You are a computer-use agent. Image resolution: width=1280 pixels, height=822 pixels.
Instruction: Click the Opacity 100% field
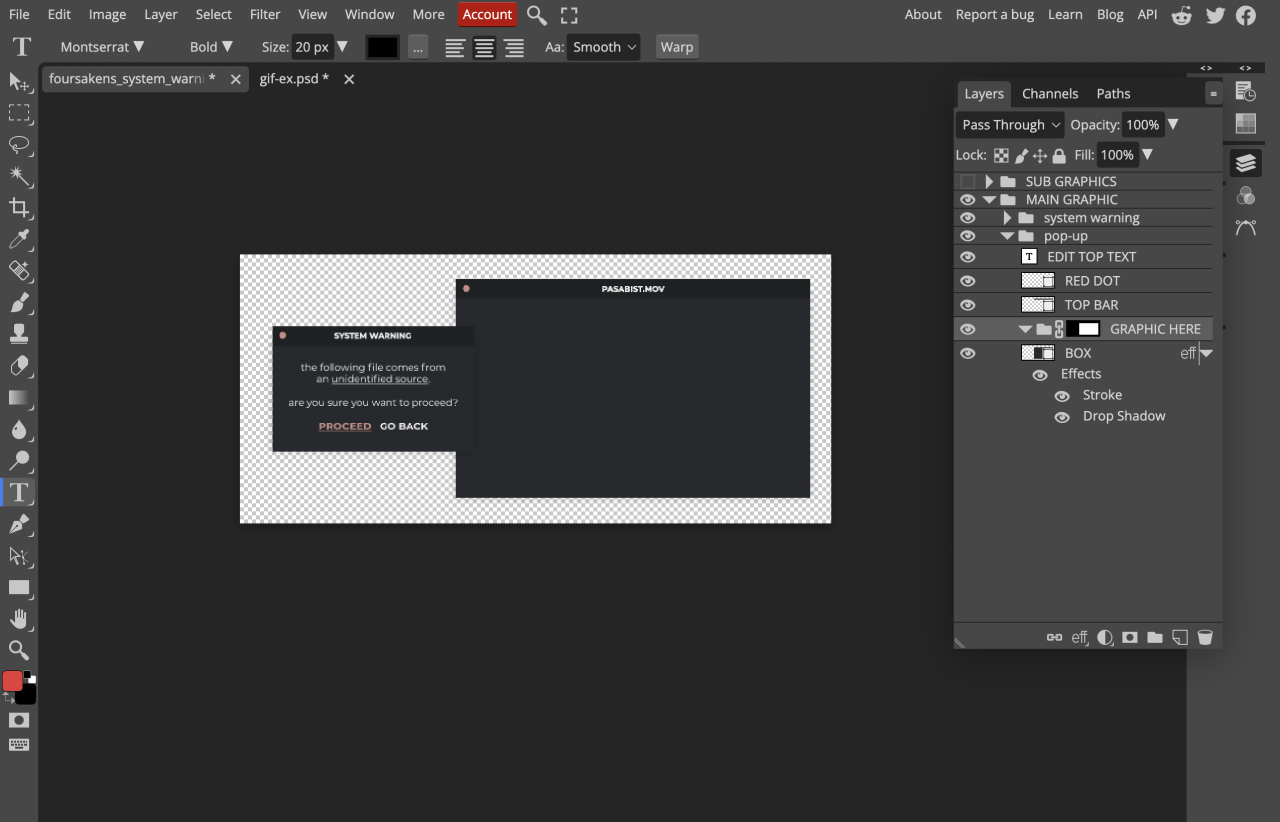(1143, 125)
